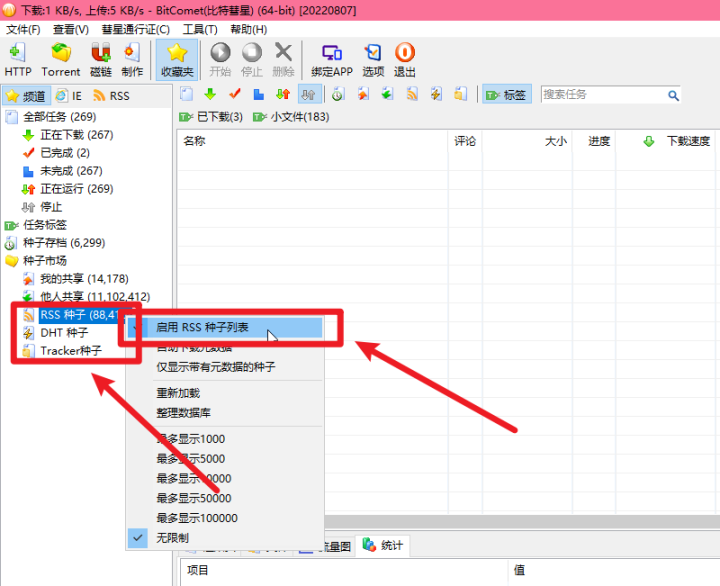The height and width of the screenshot is (586, 720).
Task: Click my shared torrents icon in filter bar
Action: click(x=363, y=94)
